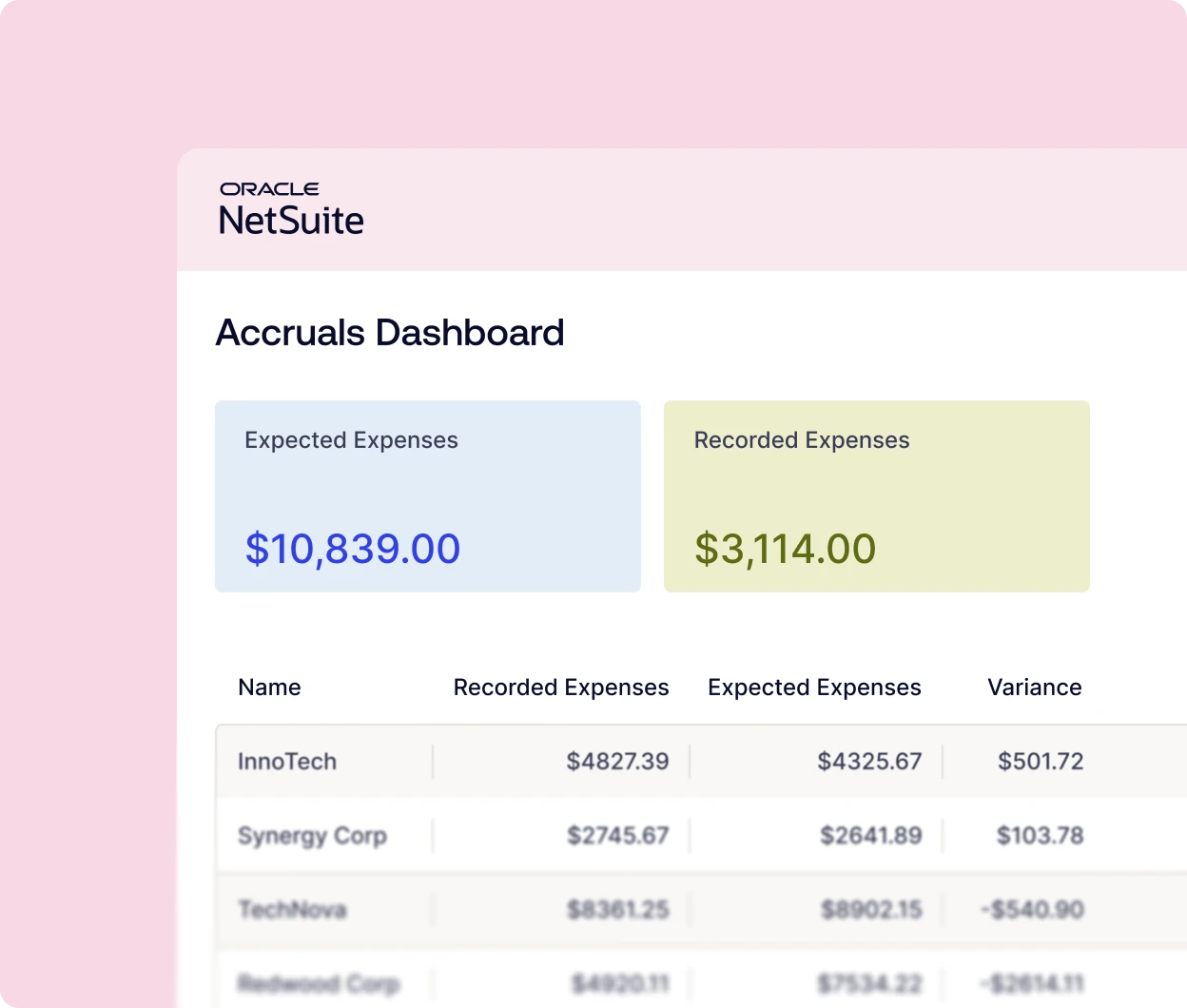Select the TechNova row name
The image size is (1187, 1008).
click(x=292, y=910)
